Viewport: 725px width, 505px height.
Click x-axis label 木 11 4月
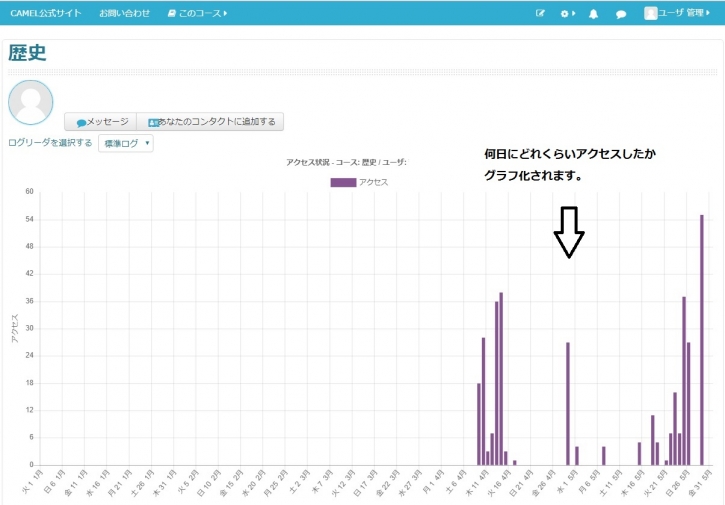(477, 483)
